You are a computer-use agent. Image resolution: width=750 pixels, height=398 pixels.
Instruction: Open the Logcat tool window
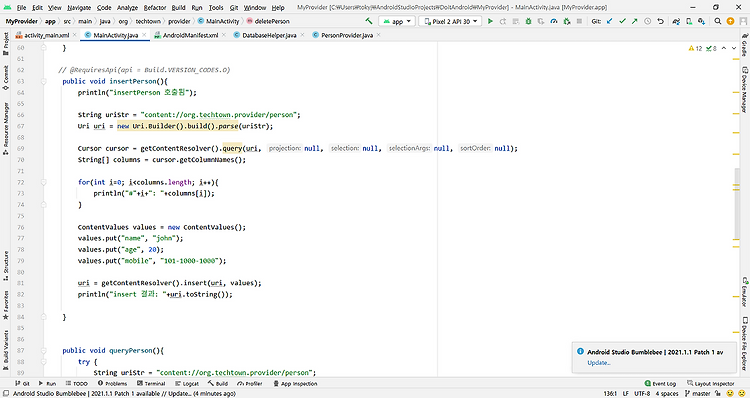(187, 384)
